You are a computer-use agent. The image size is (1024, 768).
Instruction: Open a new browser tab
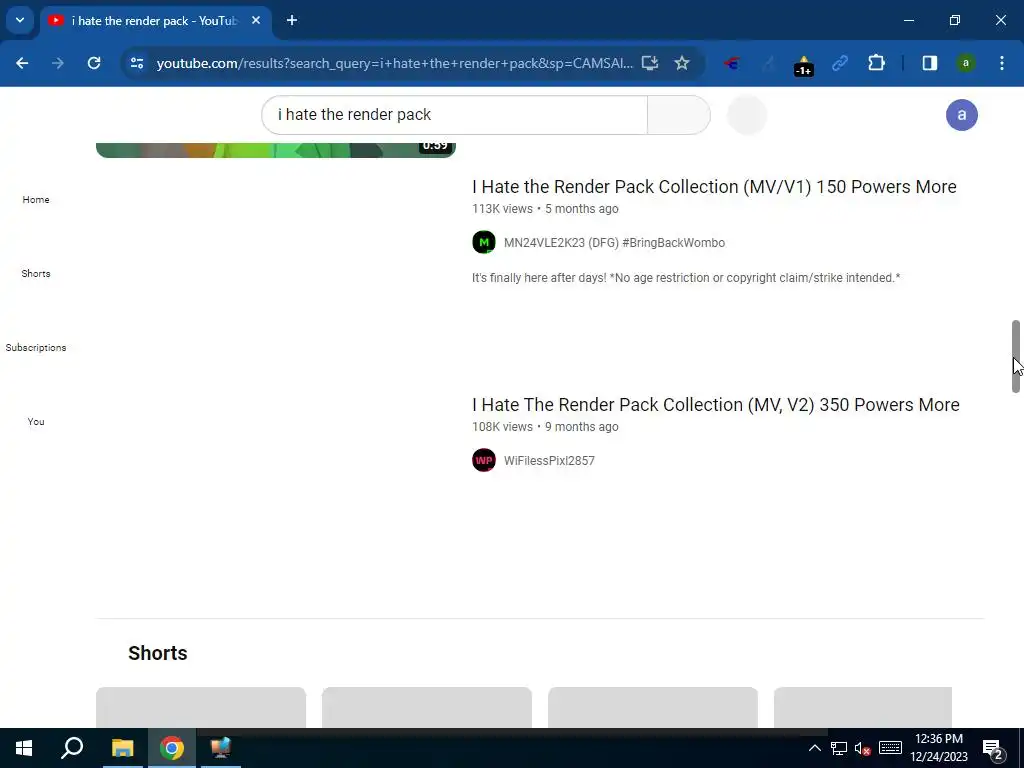[292, 21]
